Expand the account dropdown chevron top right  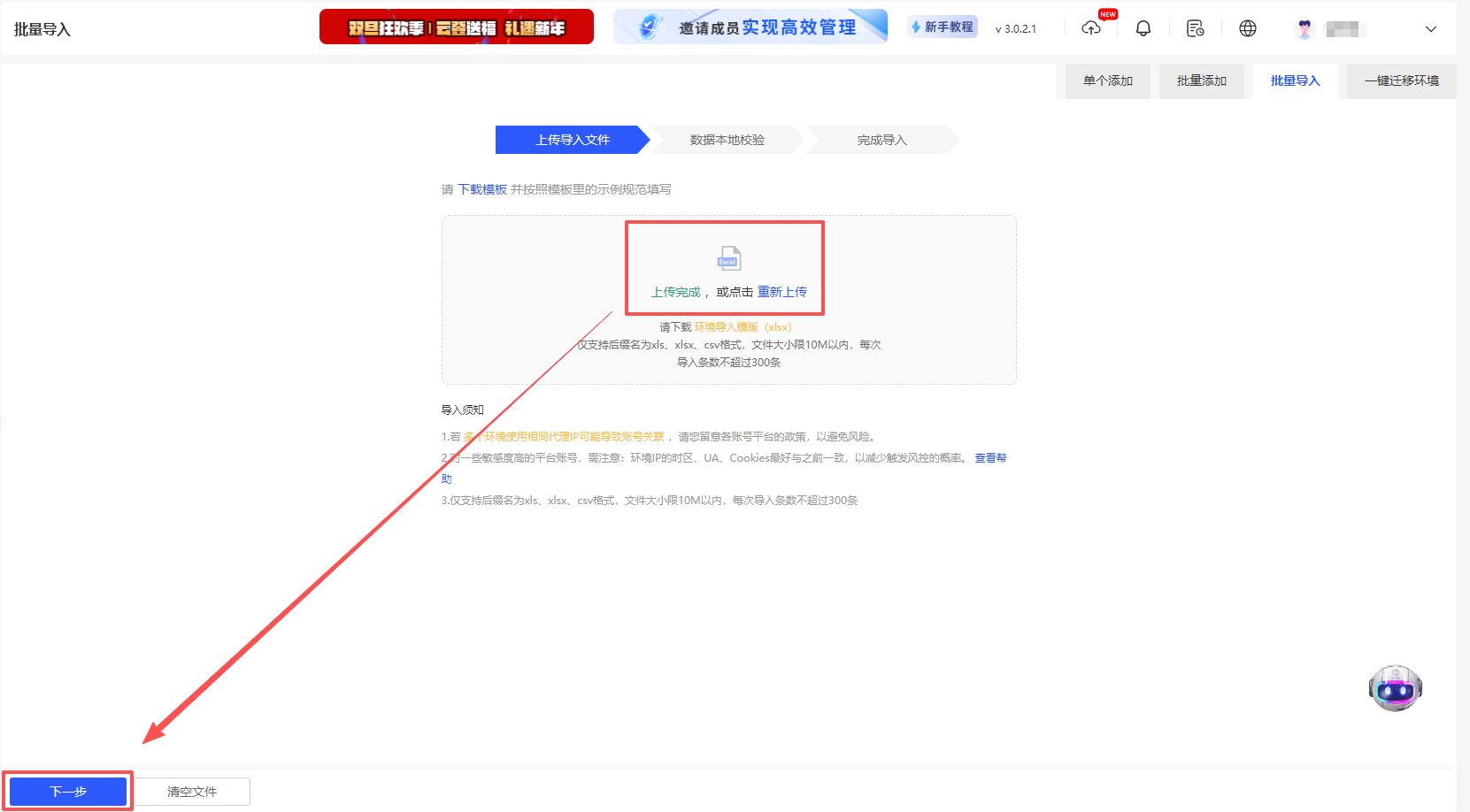point(1431,29)
